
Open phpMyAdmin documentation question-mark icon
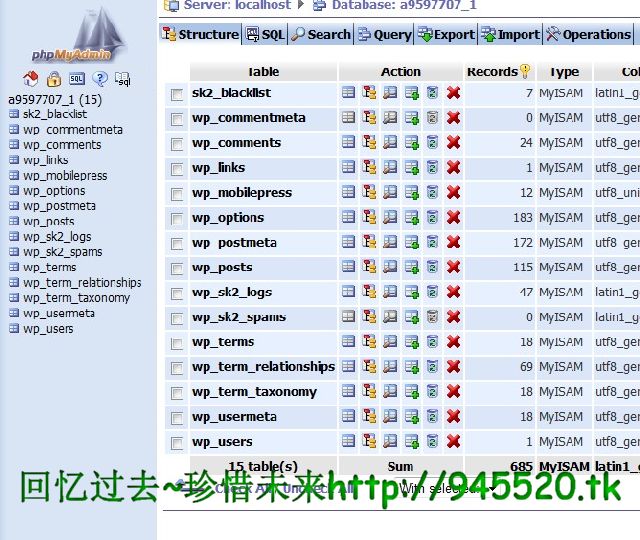point(100,79)
